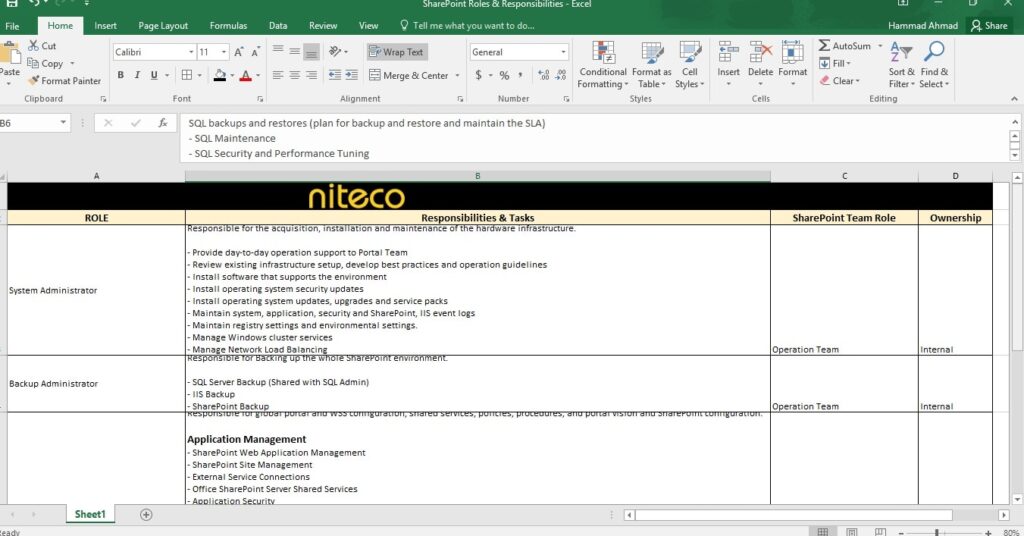Apply accounting dollar format
The width and height of the screenshot is (1024, 536).
coord(479,75)
